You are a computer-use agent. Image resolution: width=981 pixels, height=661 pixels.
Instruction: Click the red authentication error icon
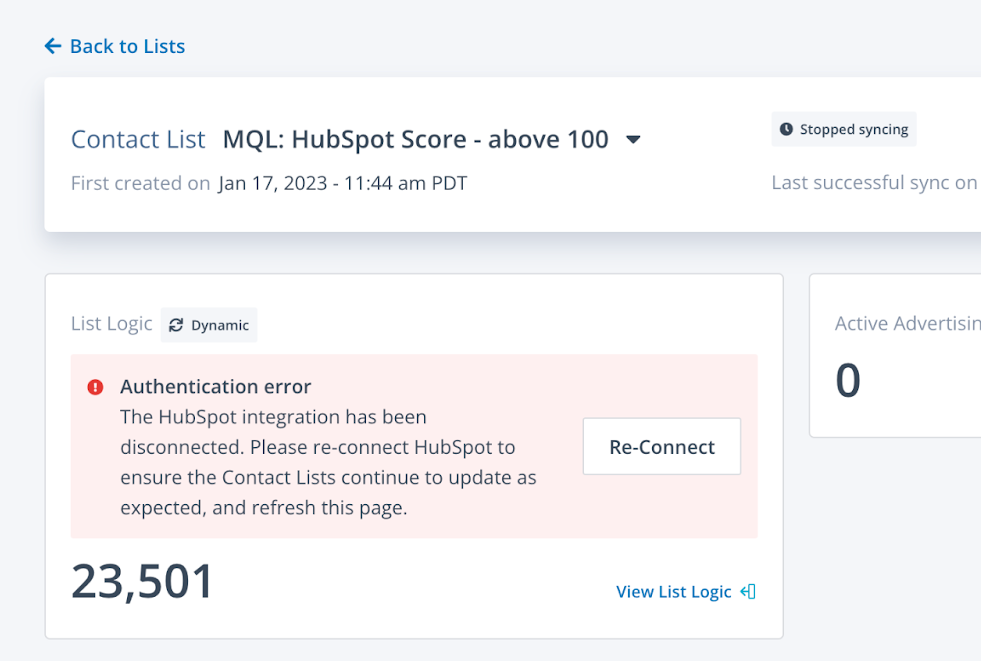pyautogui.click(x=95, y=387)
